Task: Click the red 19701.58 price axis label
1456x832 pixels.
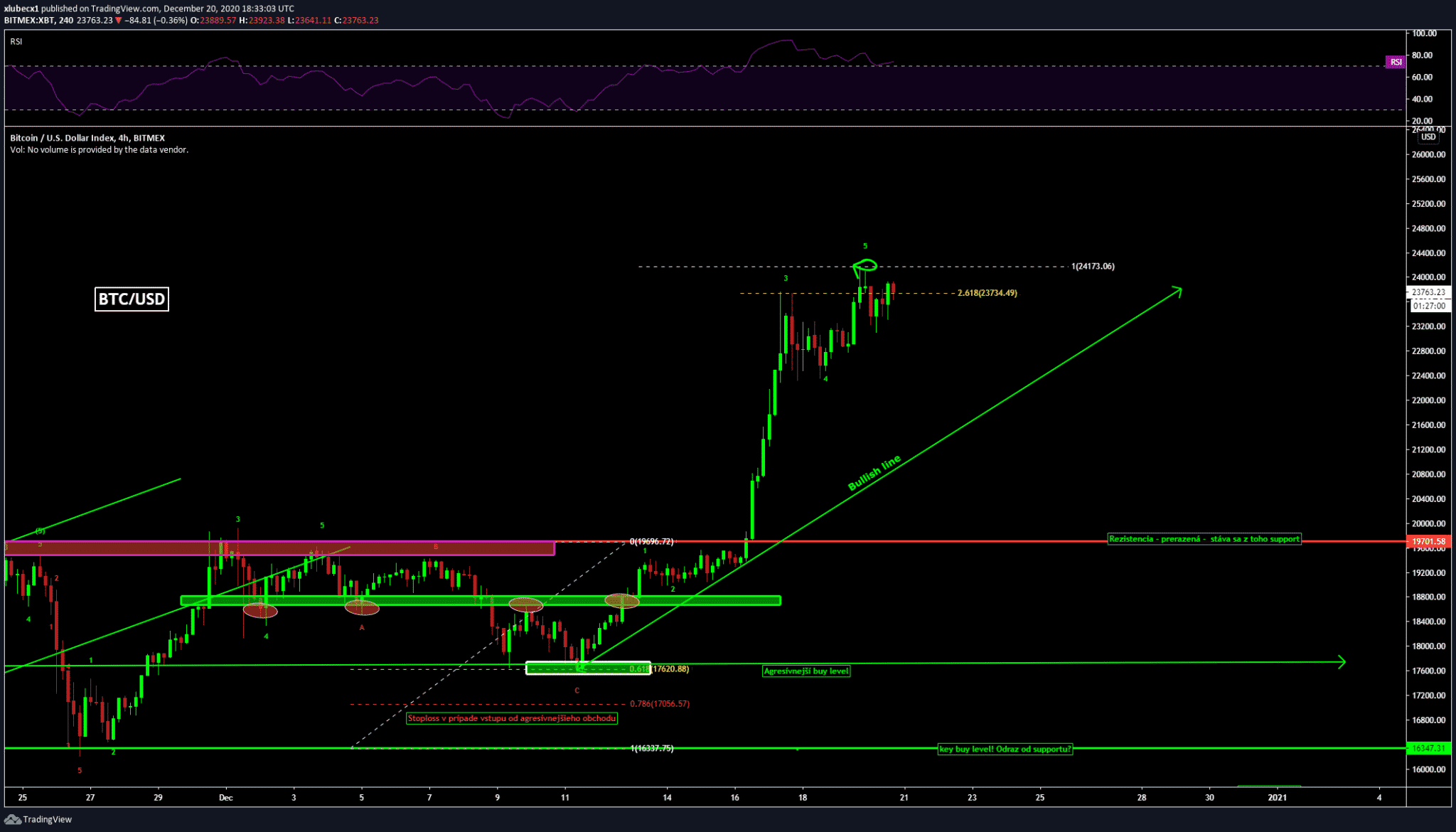Action: (1428, 541)
